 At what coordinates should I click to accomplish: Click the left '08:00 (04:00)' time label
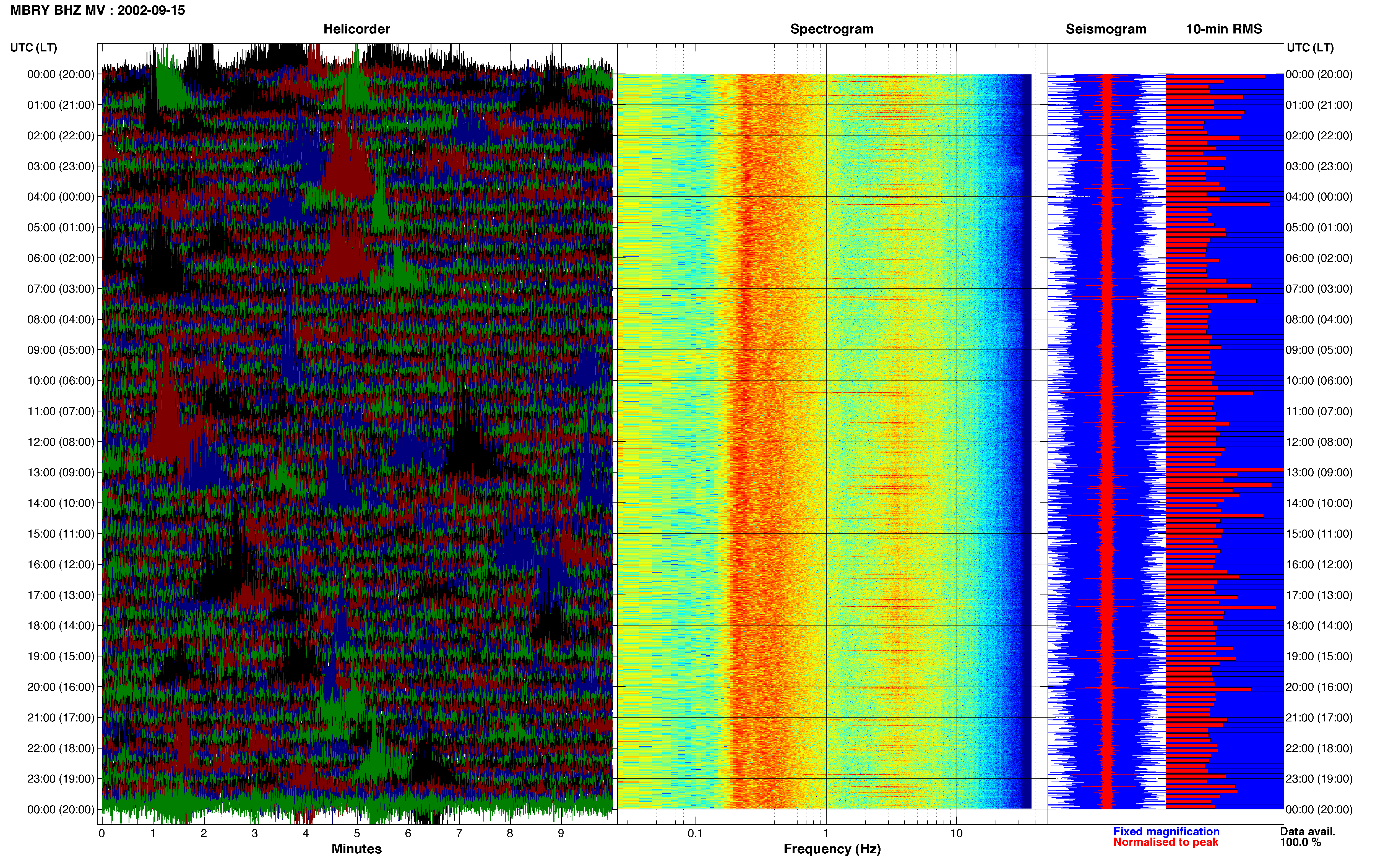[x=61, y=319]
